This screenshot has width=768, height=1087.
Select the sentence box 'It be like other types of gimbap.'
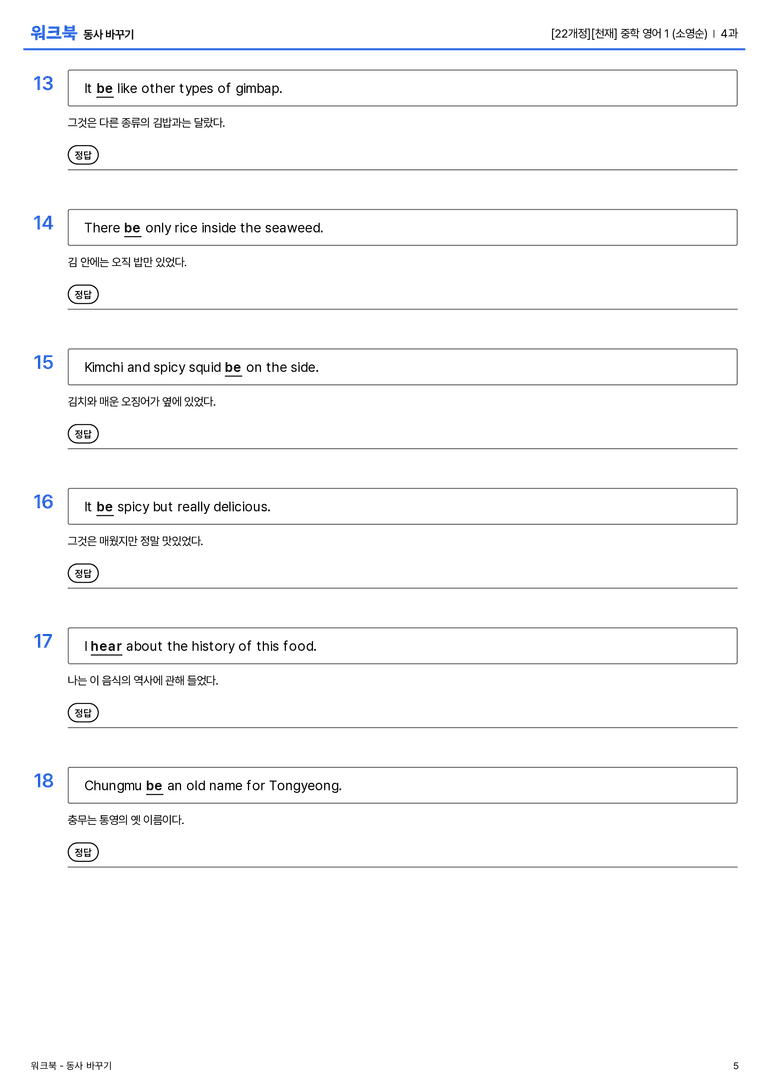[402, 88]
